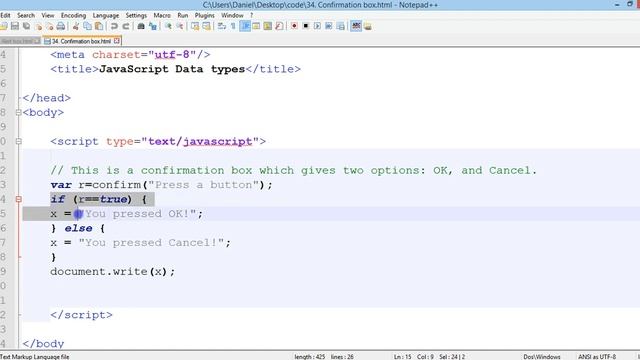Click the 'document.write(x);' line
Viewport: 640px width, 360px height.
point(113,271)
